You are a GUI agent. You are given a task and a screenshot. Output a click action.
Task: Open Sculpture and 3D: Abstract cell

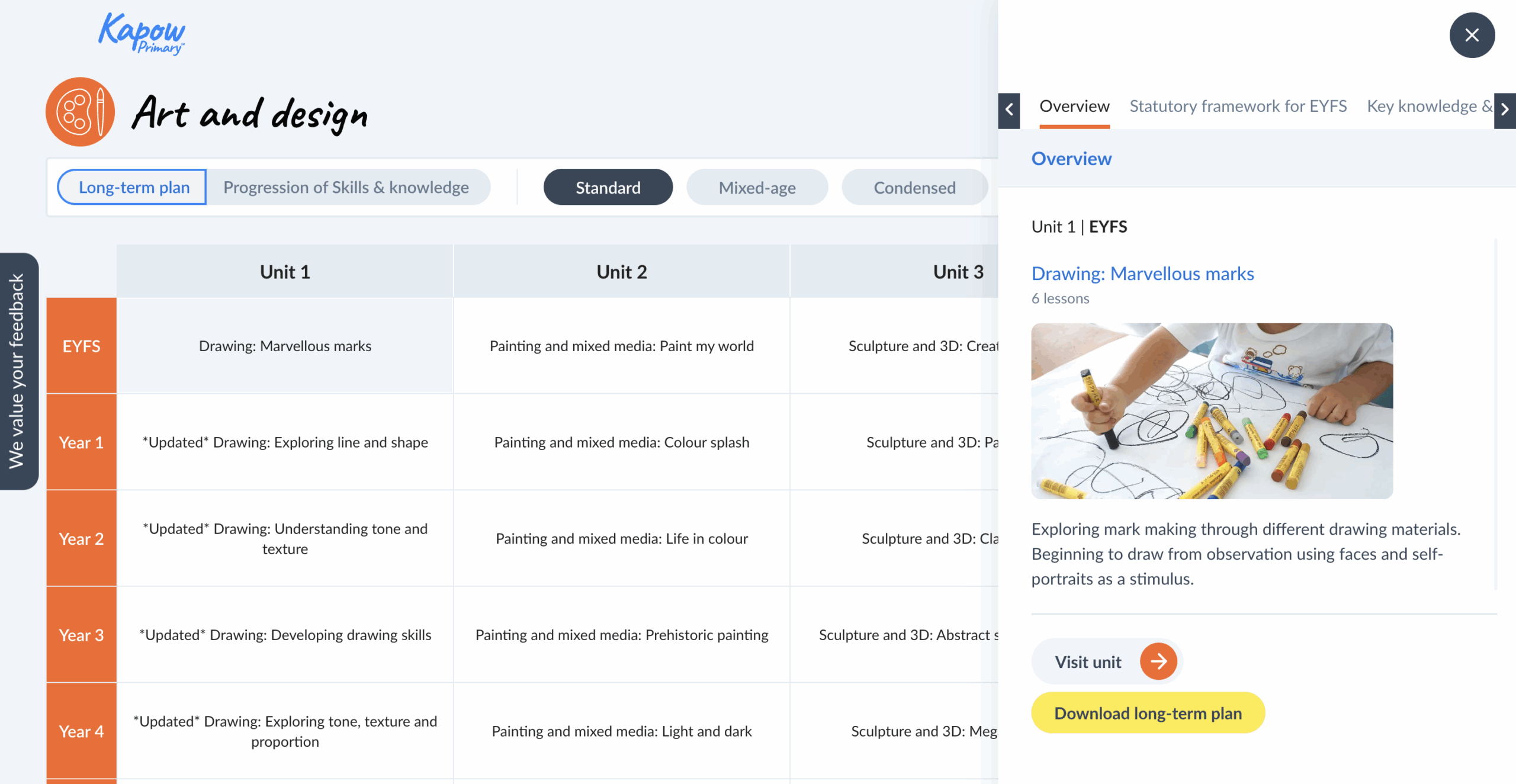click(x=894, y=635)
